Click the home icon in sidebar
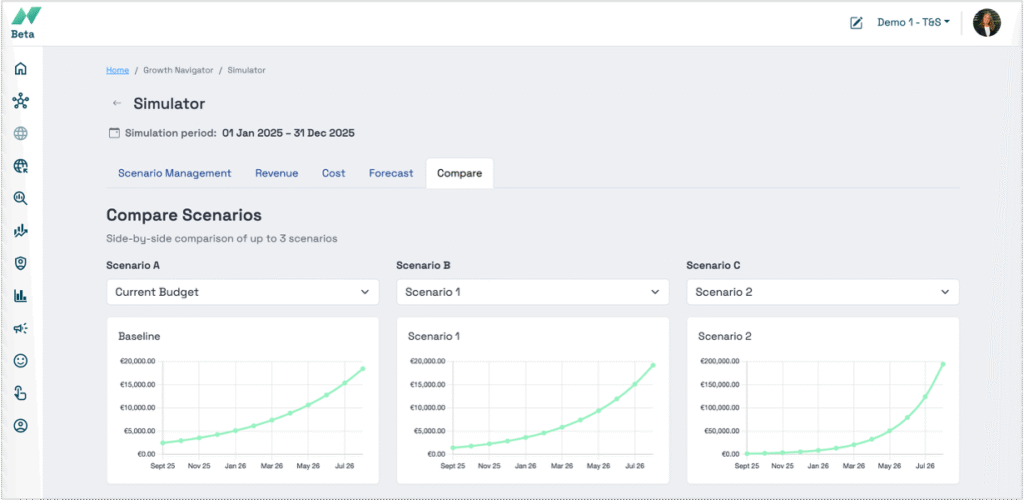Image resolution: width=1024 pixels, height=500 pixels. [21, 69]
